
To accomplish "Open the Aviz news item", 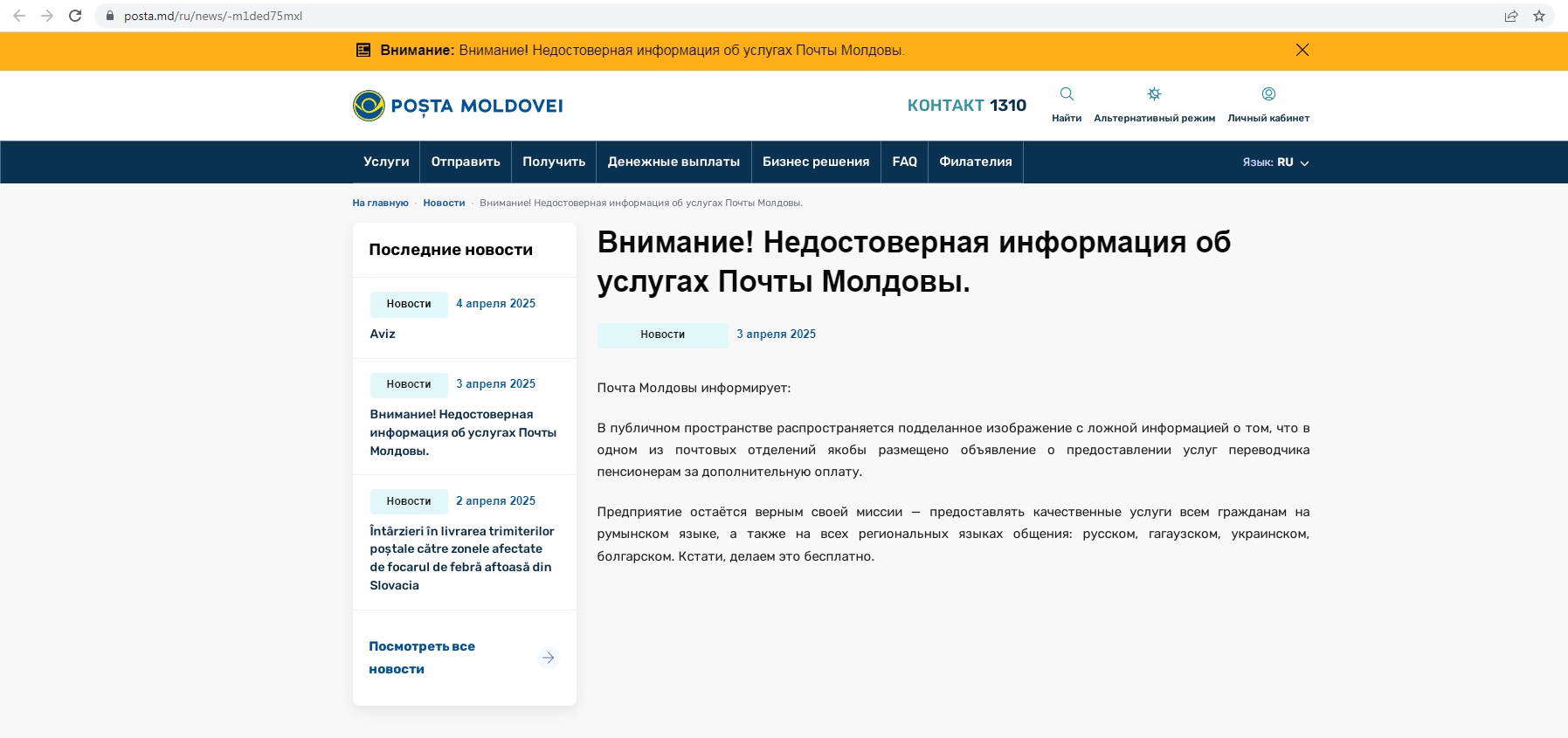I will pos(383,334).
